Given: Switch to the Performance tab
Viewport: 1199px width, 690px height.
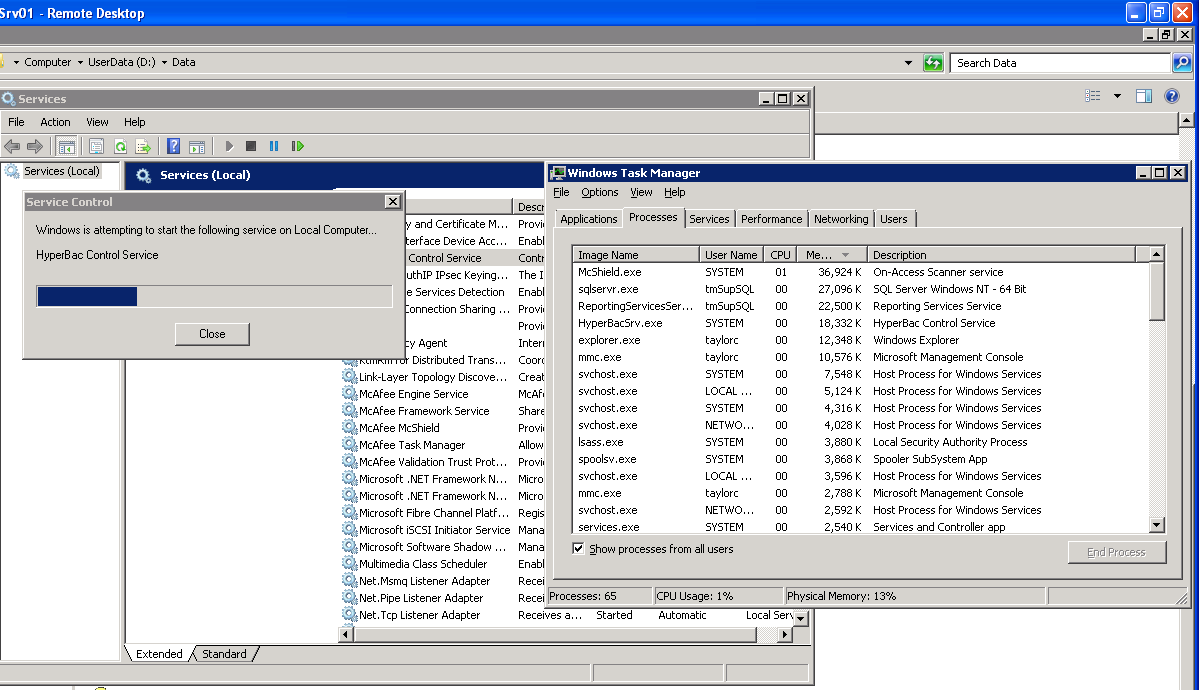Looking at the screenshot, I should pos(771,219).
